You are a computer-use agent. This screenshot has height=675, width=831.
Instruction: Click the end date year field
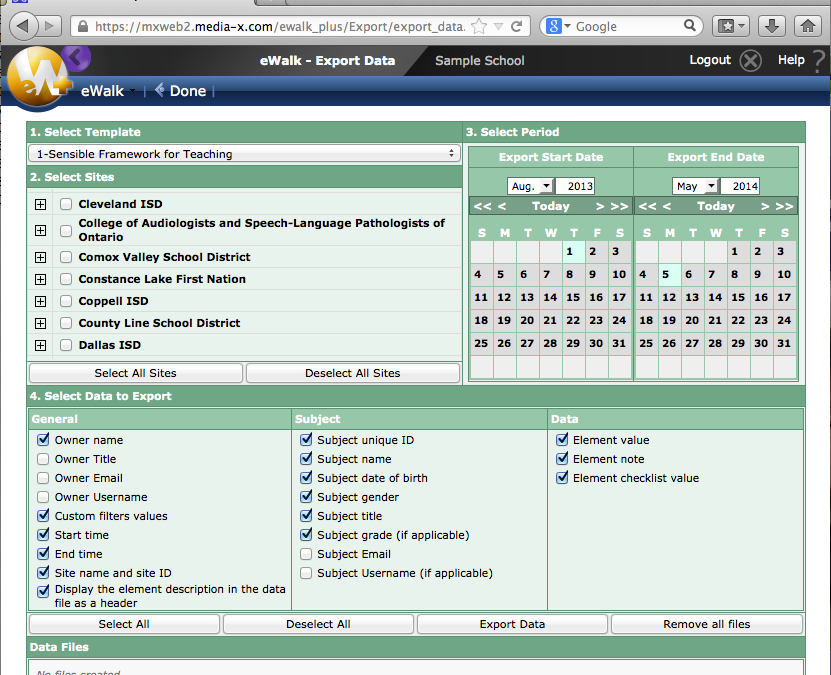(x=740, y=186)
